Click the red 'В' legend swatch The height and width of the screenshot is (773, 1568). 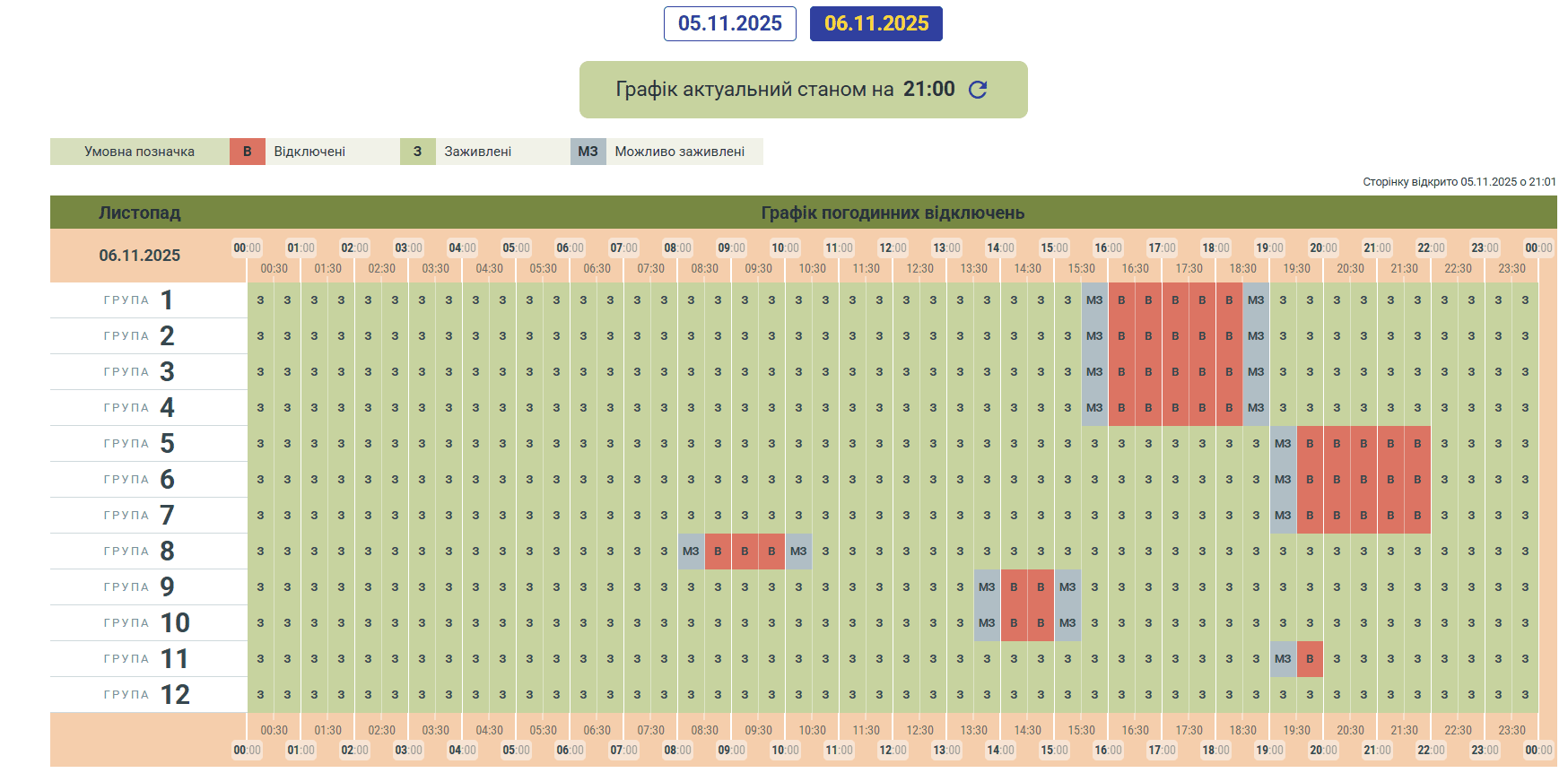point(247,152)
